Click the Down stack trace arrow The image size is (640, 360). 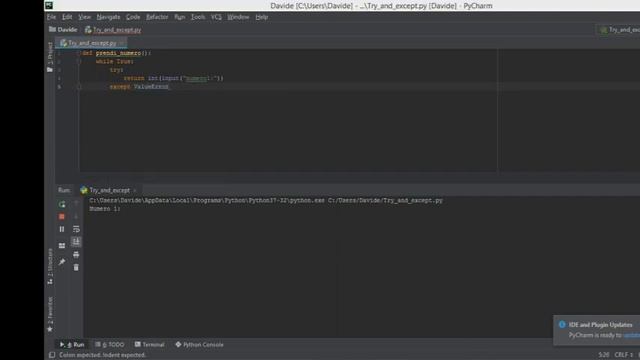coord(76,217)
